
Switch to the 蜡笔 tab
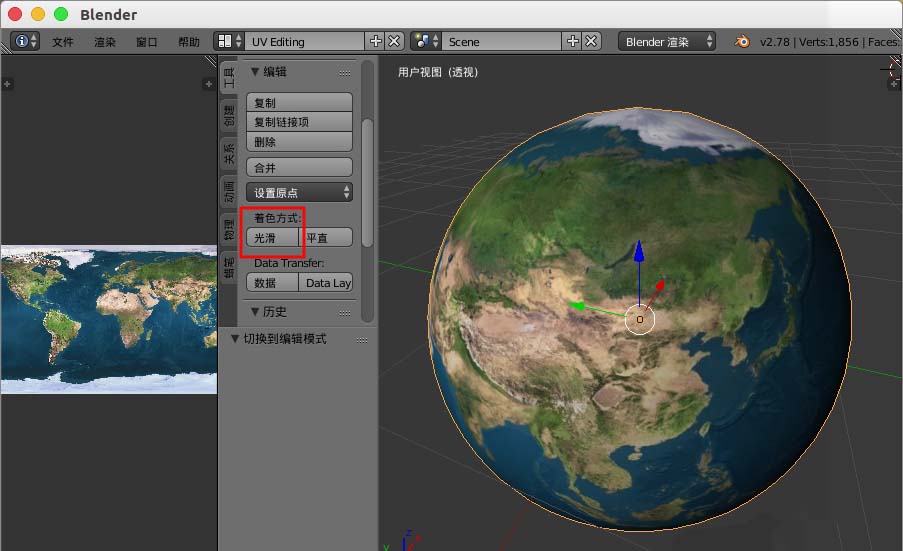[x=229, y=267]
